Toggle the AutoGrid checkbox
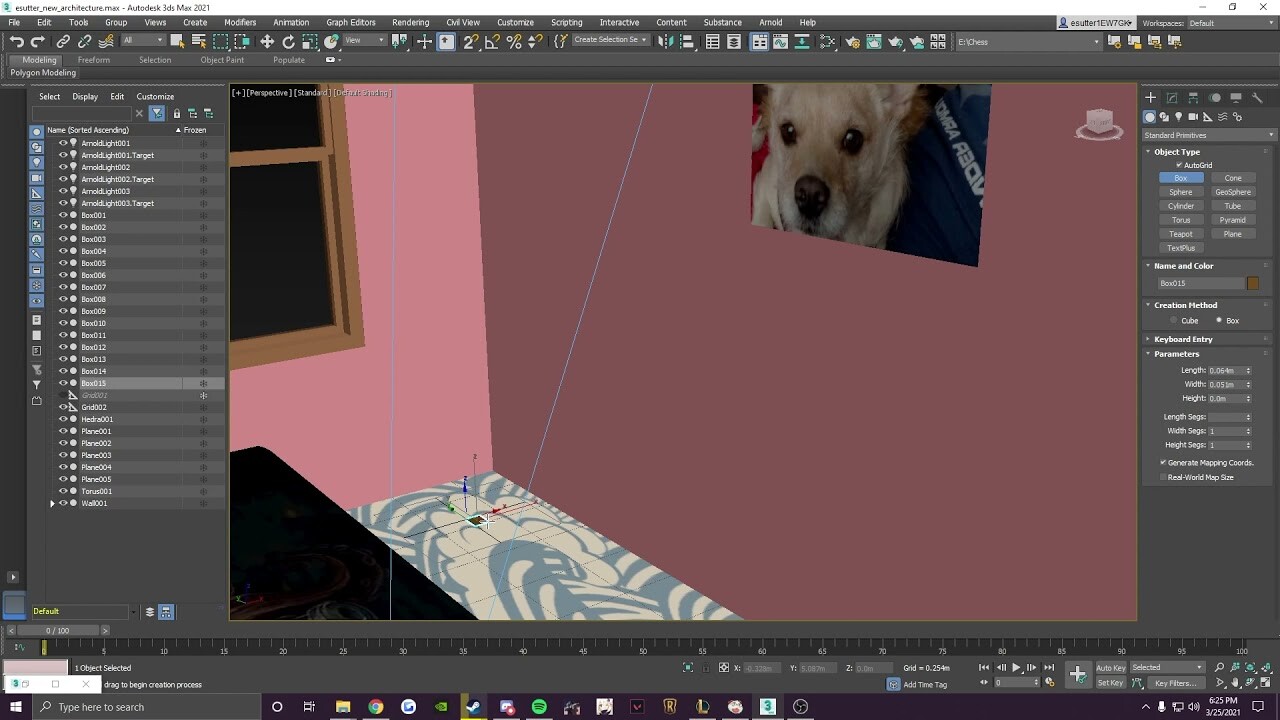 coord(1179,165)
